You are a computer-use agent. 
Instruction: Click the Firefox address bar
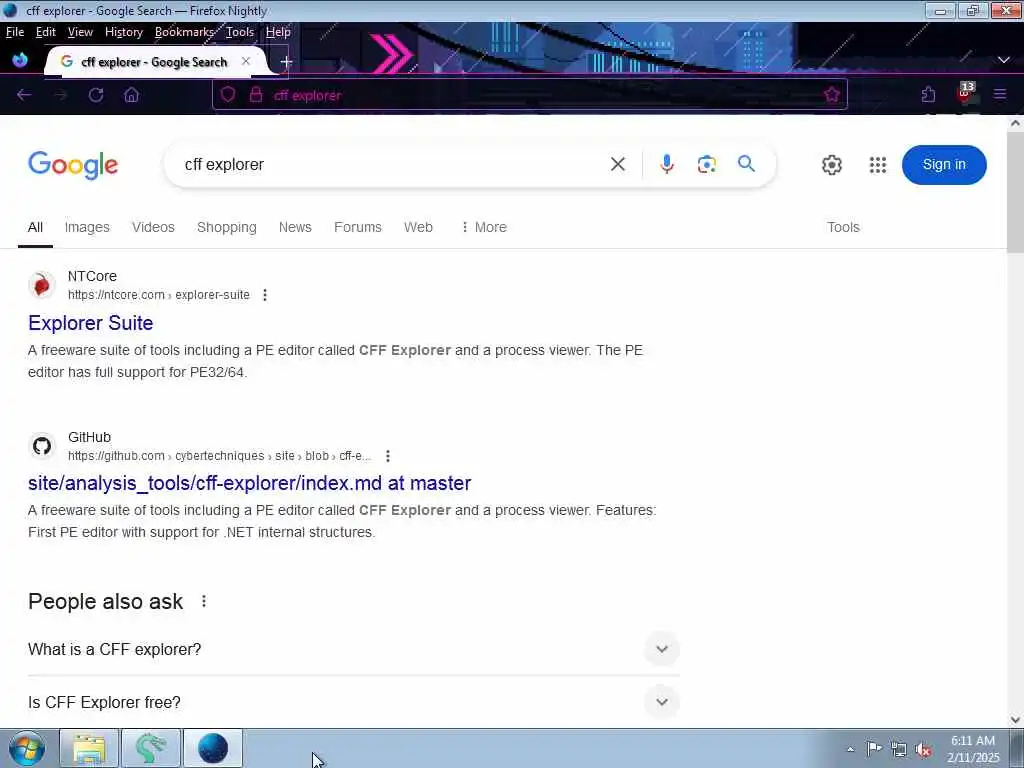coord(530,95)
